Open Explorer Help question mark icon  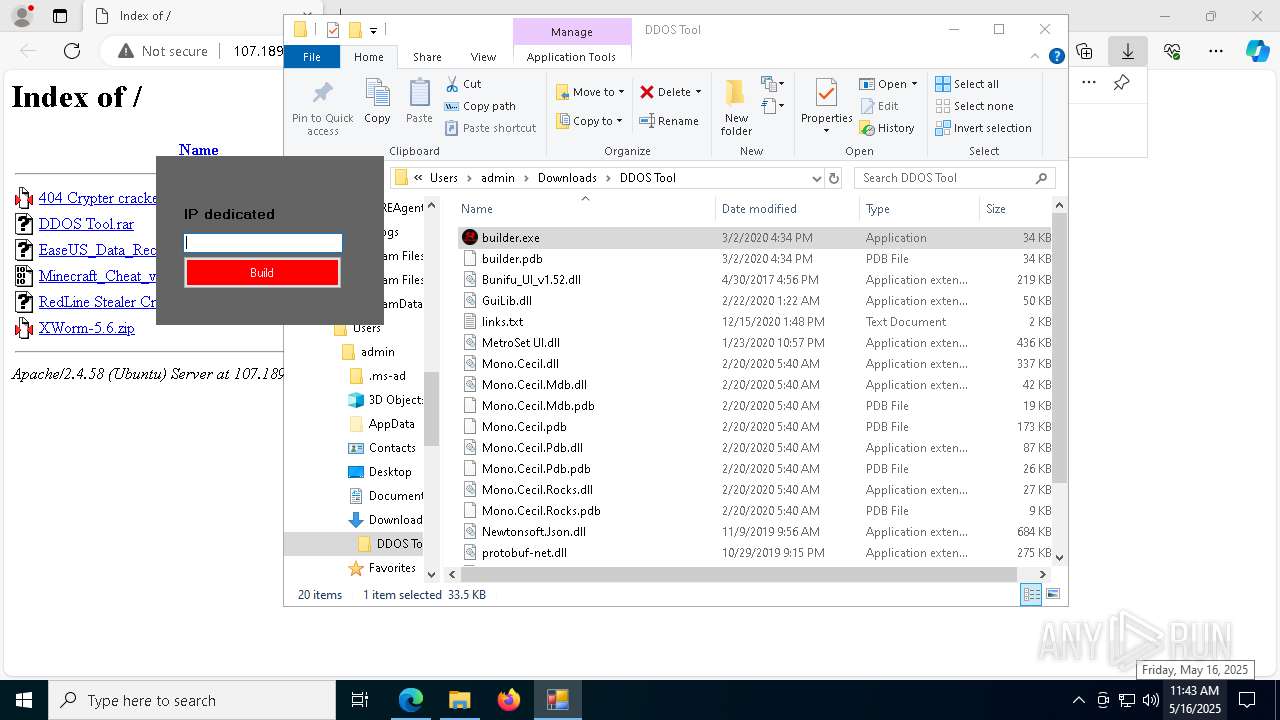coord(1056,57)
